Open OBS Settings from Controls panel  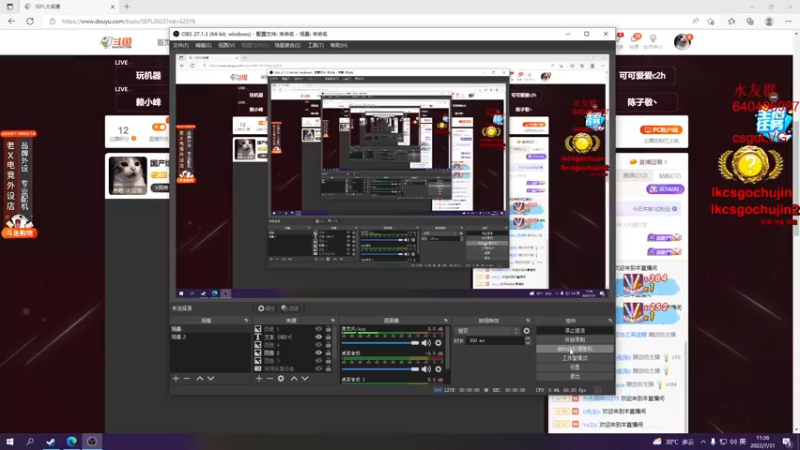pos(574,367)
